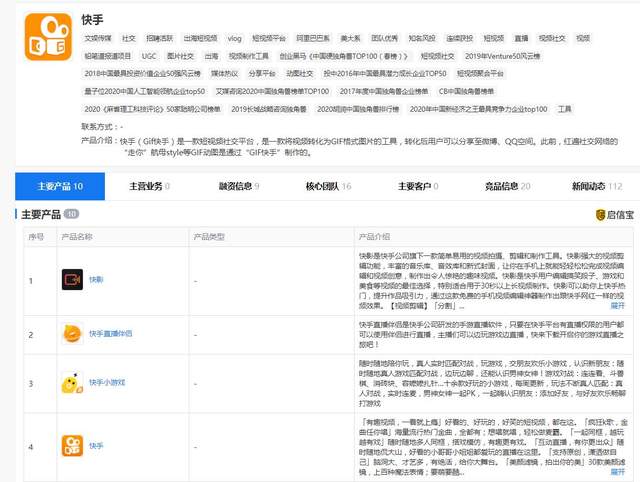Click the Kuaishou company logo at top
The height and width of the screenshot is (482, 640).
pyautogui.click(x=48, y=37)
